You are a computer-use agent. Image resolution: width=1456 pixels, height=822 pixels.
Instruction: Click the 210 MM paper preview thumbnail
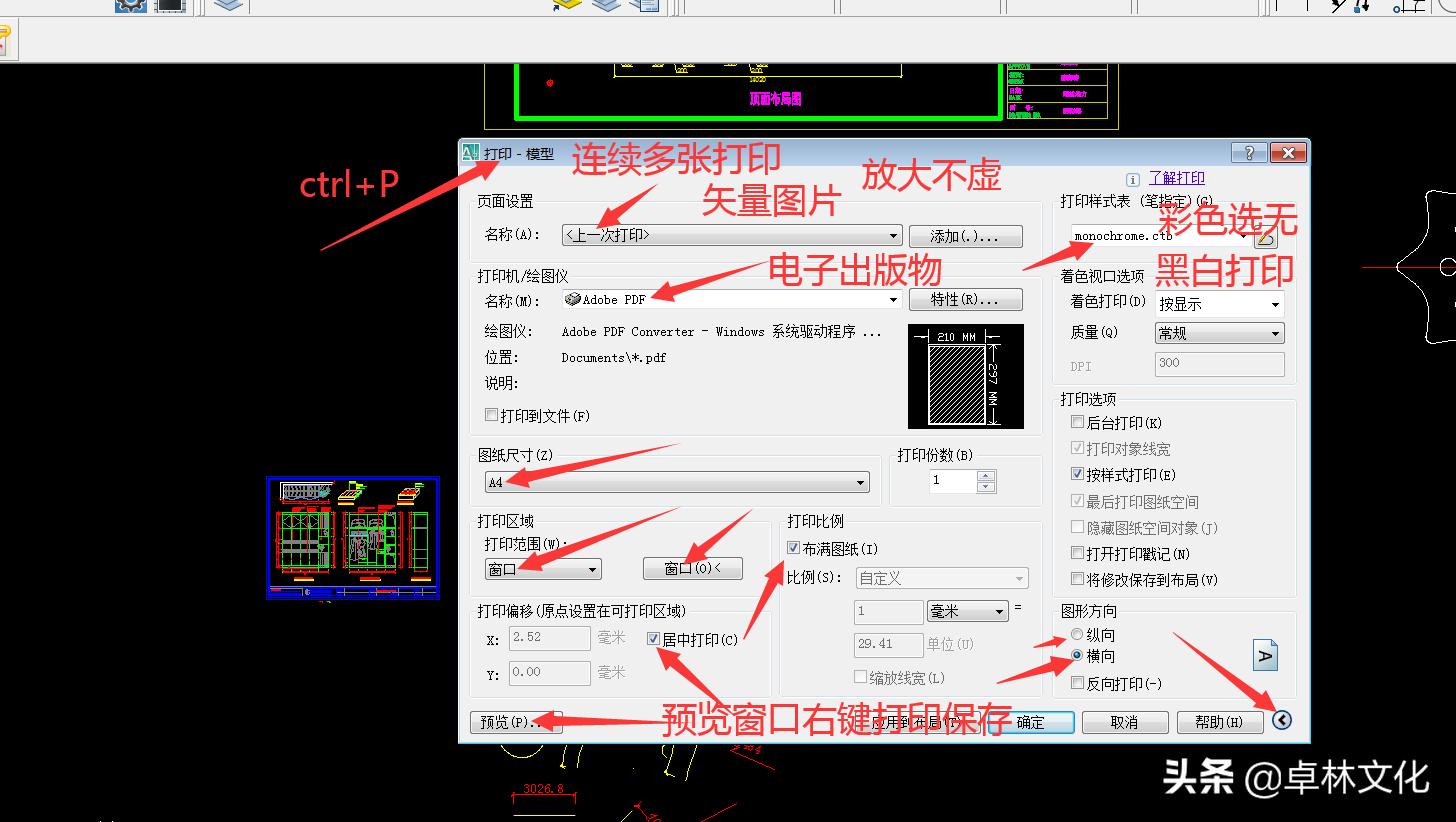pyautogui.click(x=965, y=377)
